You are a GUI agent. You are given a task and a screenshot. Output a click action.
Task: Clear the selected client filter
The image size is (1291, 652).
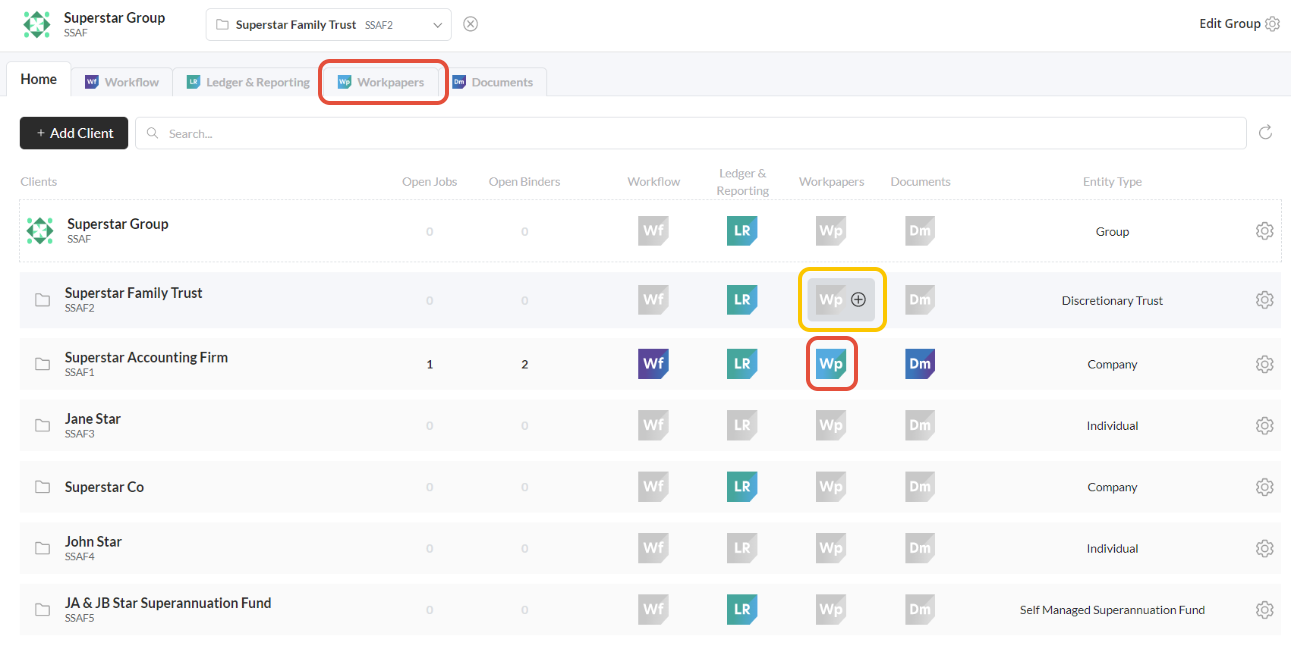point(470,23)
